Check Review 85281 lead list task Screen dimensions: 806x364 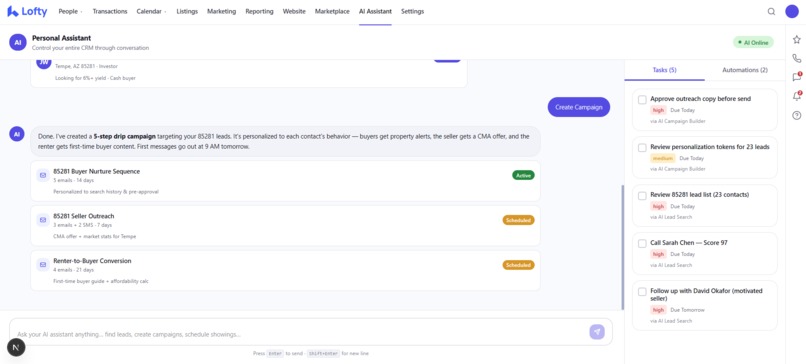(x=642, y=196)
